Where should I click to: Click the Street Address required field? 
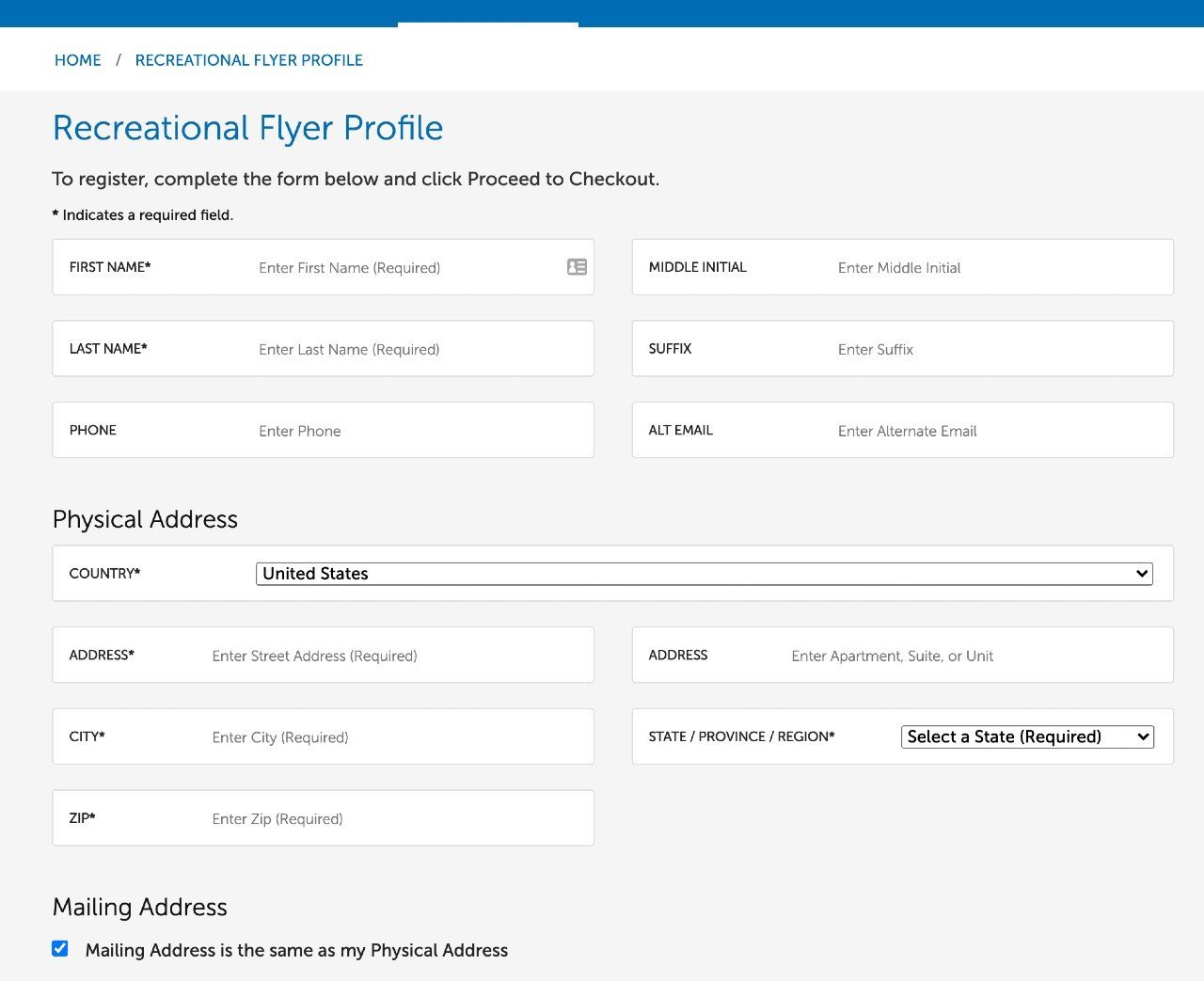(x=395, y=656)
